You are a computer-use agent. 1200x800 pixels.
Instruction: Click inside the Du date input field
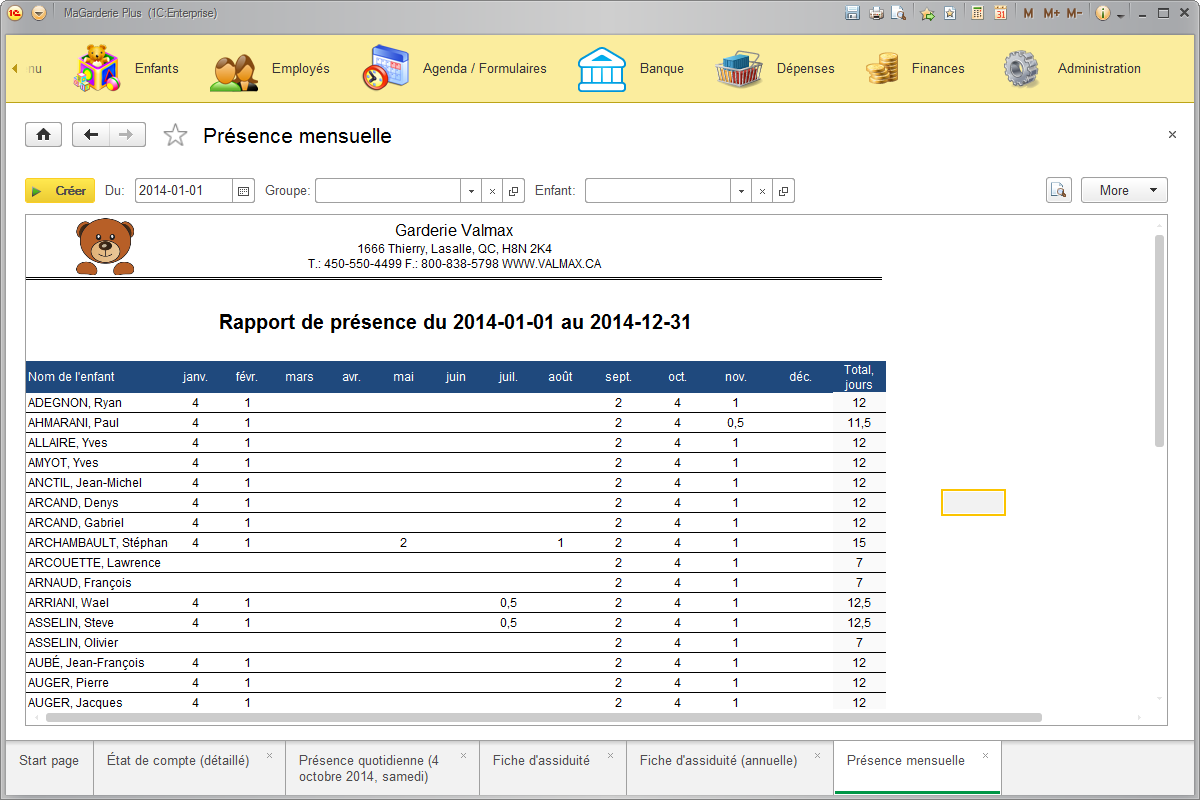point(185,190)
